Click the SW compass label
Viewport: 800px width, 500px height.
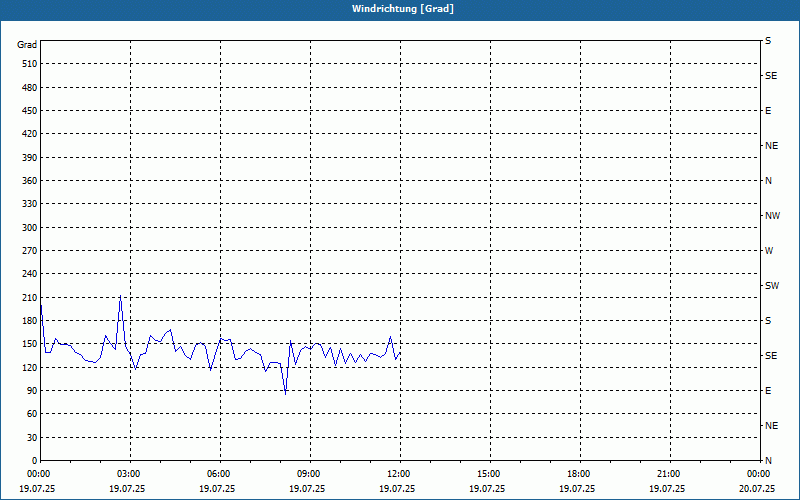[772, 286]
